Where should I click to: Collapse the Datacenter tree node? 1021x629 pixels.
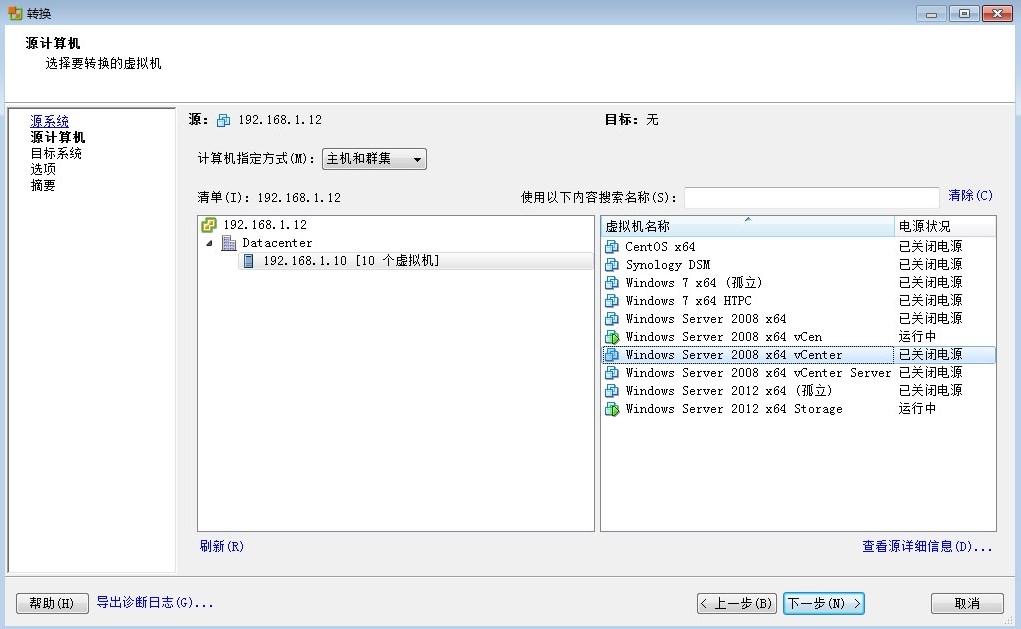click(x=209, y=244)
